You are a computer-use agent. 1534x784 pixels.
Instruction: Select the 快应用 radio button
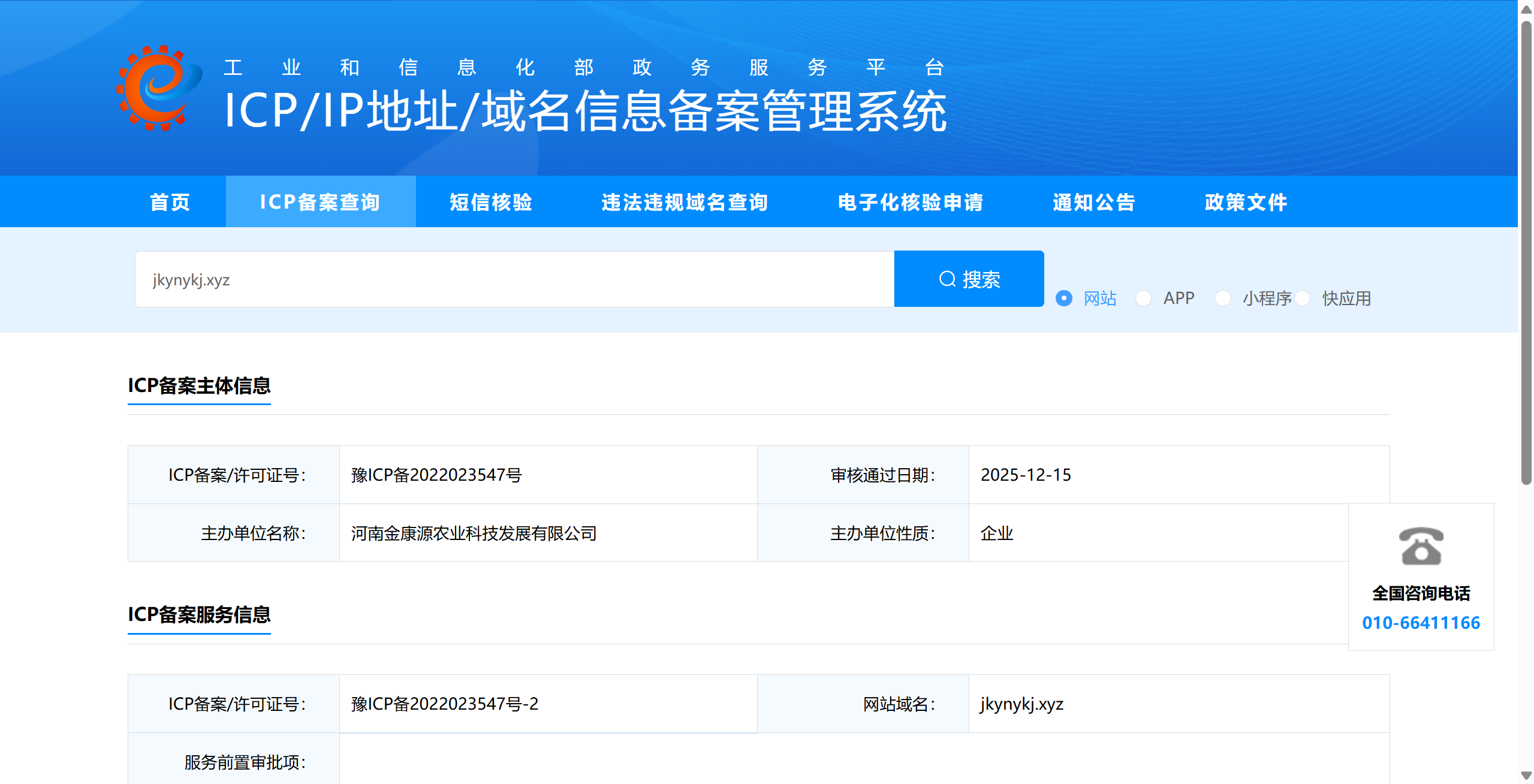[1302, 298]
